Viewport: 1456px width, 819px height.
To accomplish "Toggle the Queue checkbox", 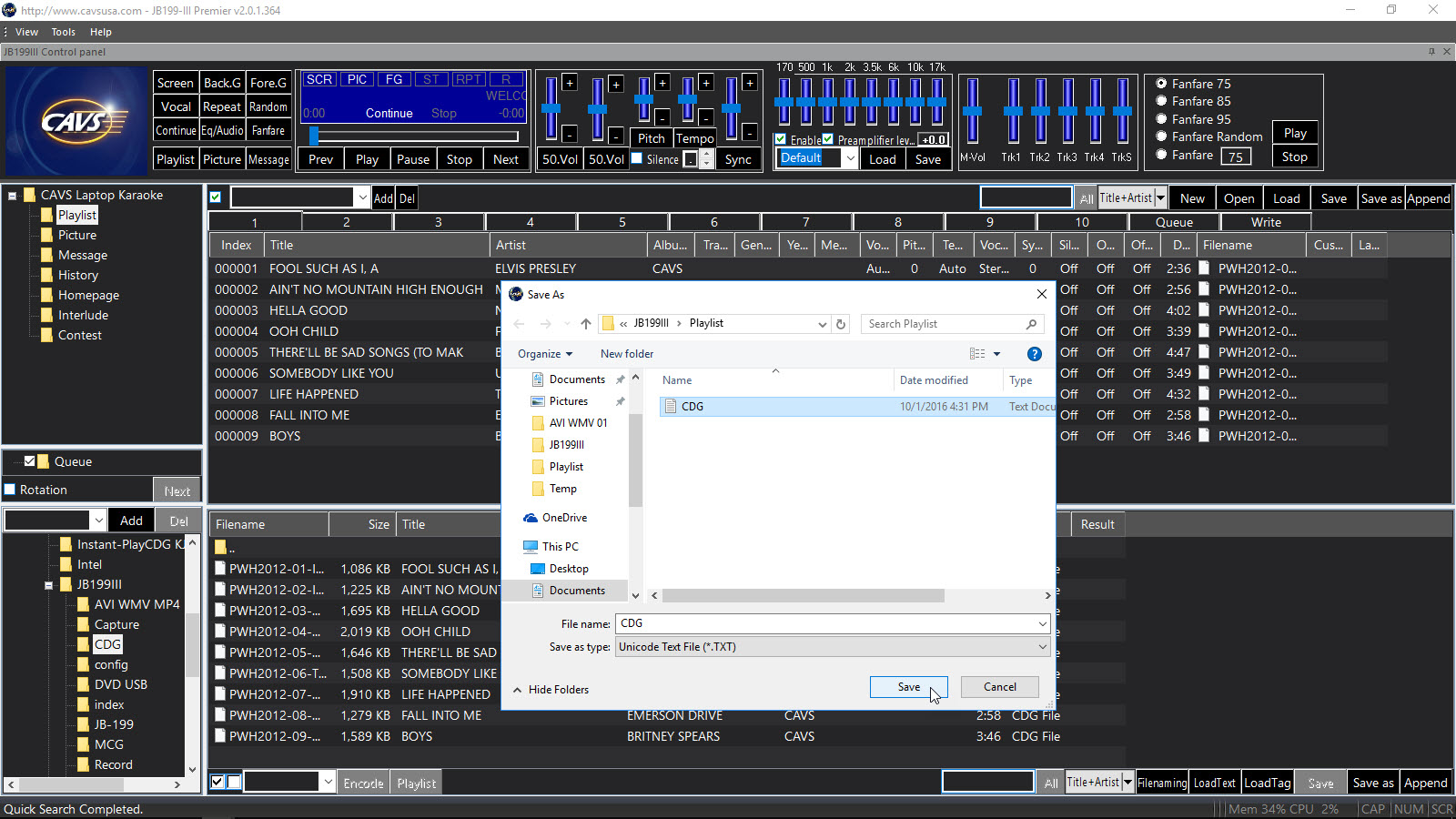I will pyautogui.click(x=29, y=461).
